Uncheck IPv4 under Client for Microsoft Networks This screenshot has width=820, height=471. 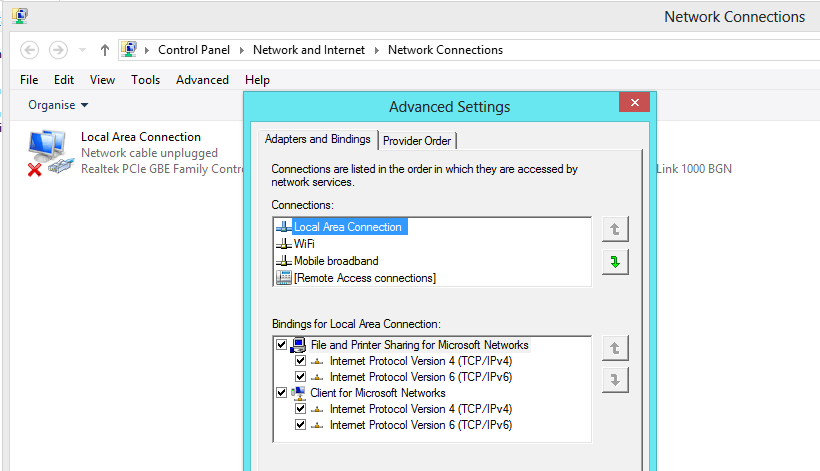pos(300,408)
